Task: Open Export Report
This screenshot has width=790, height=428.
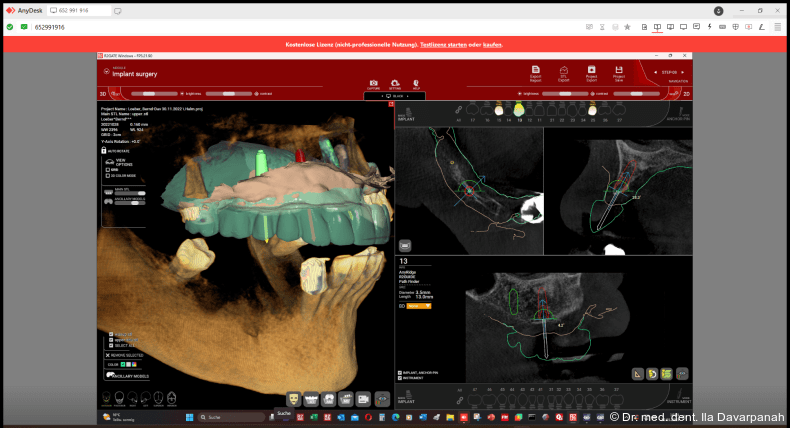Action: [535, 71]
